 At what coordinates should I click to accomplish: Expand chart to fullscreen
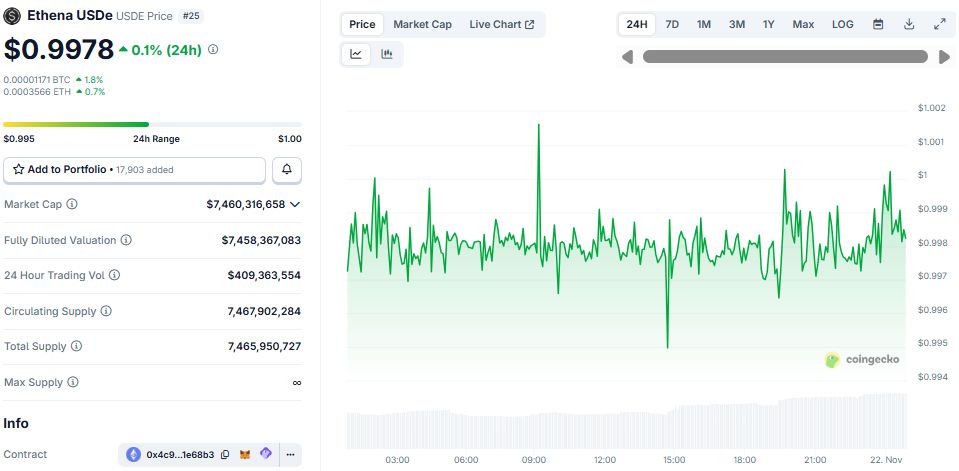[939, 24]
